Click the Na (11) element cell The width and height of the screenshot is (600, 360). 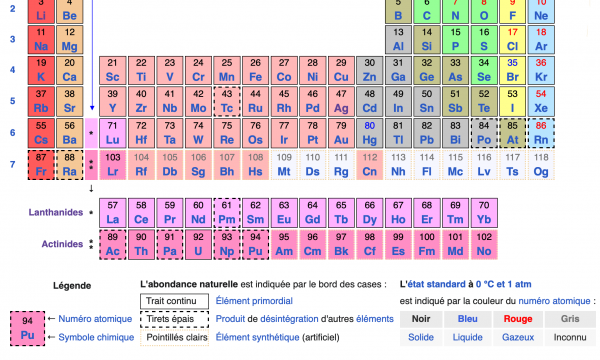pyautogui.click(x=41, y=39)
